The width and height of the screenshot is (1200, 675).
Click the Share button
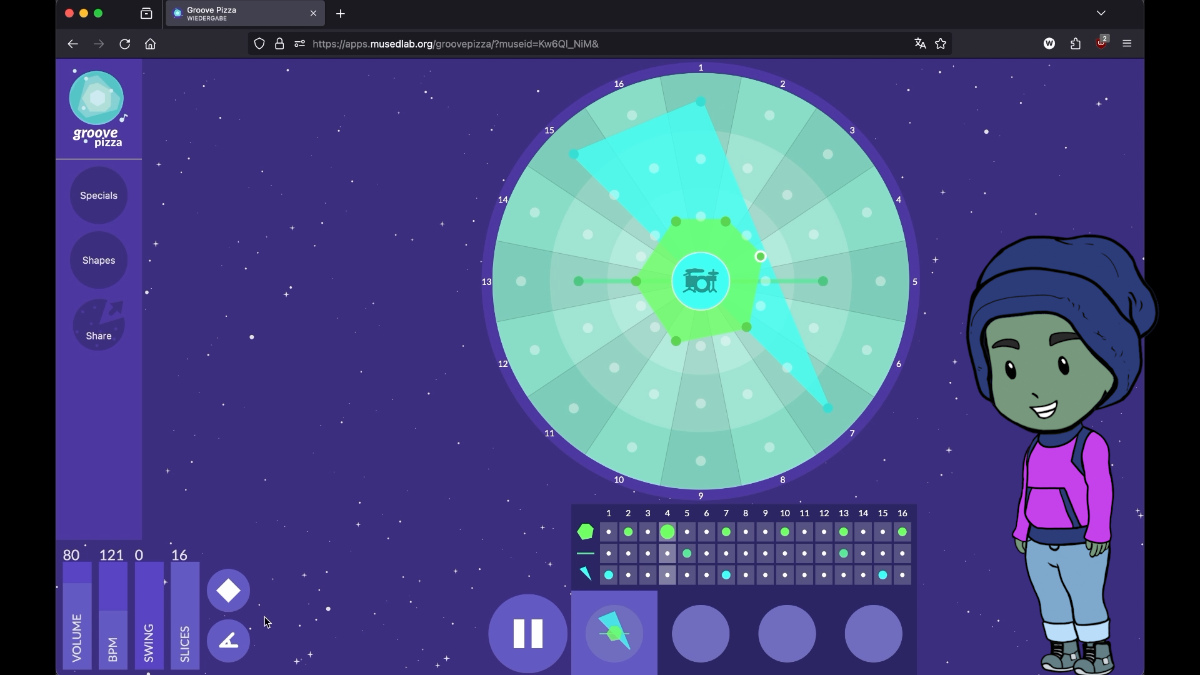point(99,325)
